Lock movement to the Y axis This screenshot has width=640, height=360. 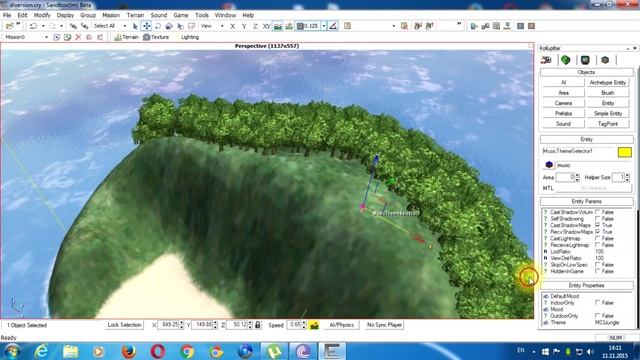(x=244, y=26)
